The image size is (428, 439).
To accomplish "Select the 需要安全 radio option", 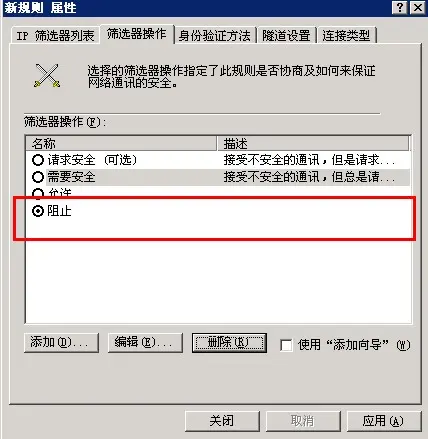I will pyautogui.click(x=38, y=177).
